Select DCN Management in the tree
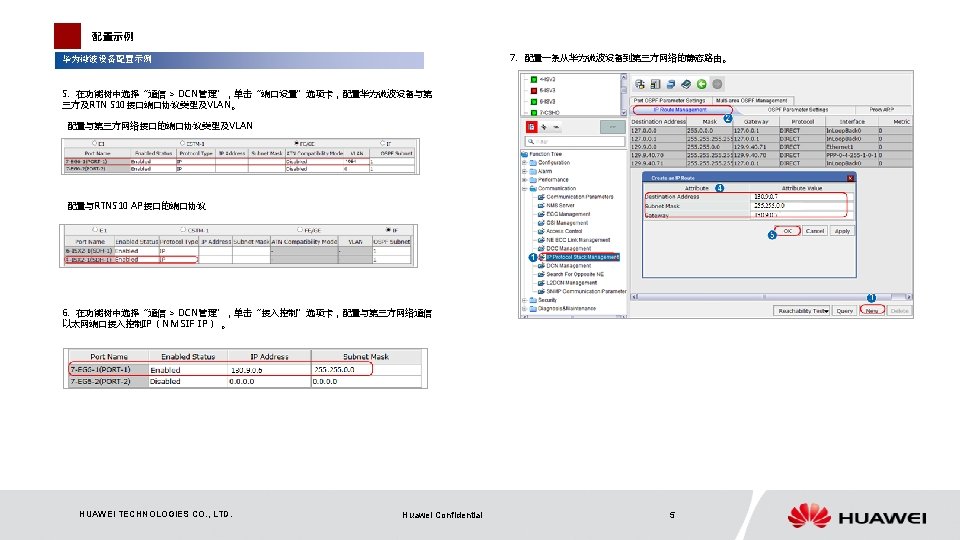This screenshot has width=960, height=540. point(569,266)
